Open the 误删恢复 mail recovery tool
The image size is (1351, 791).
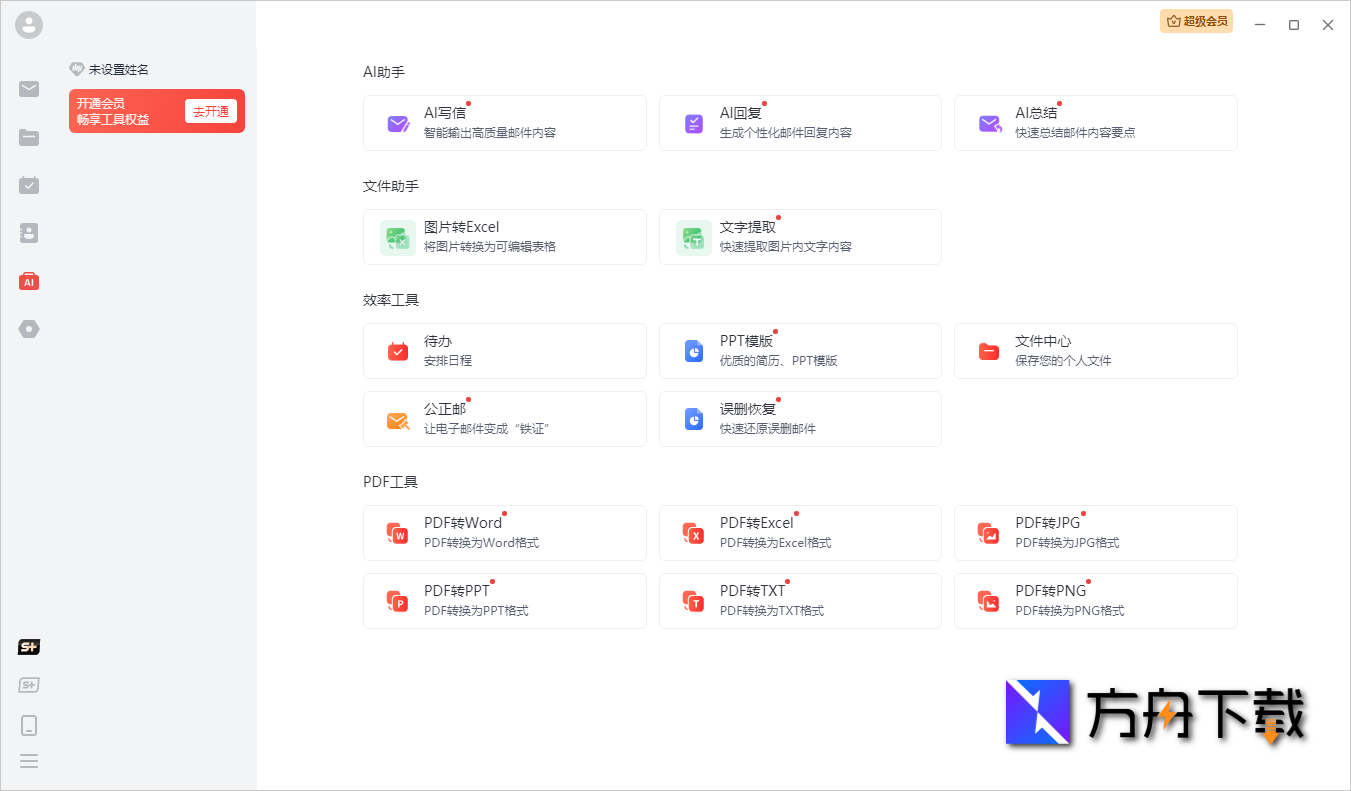799,418
